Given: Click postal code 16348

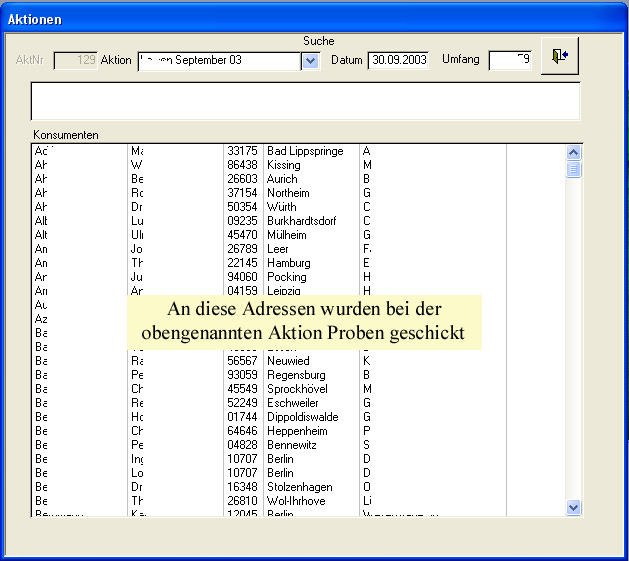Looking at the screenshot, I should coord(242,487).
